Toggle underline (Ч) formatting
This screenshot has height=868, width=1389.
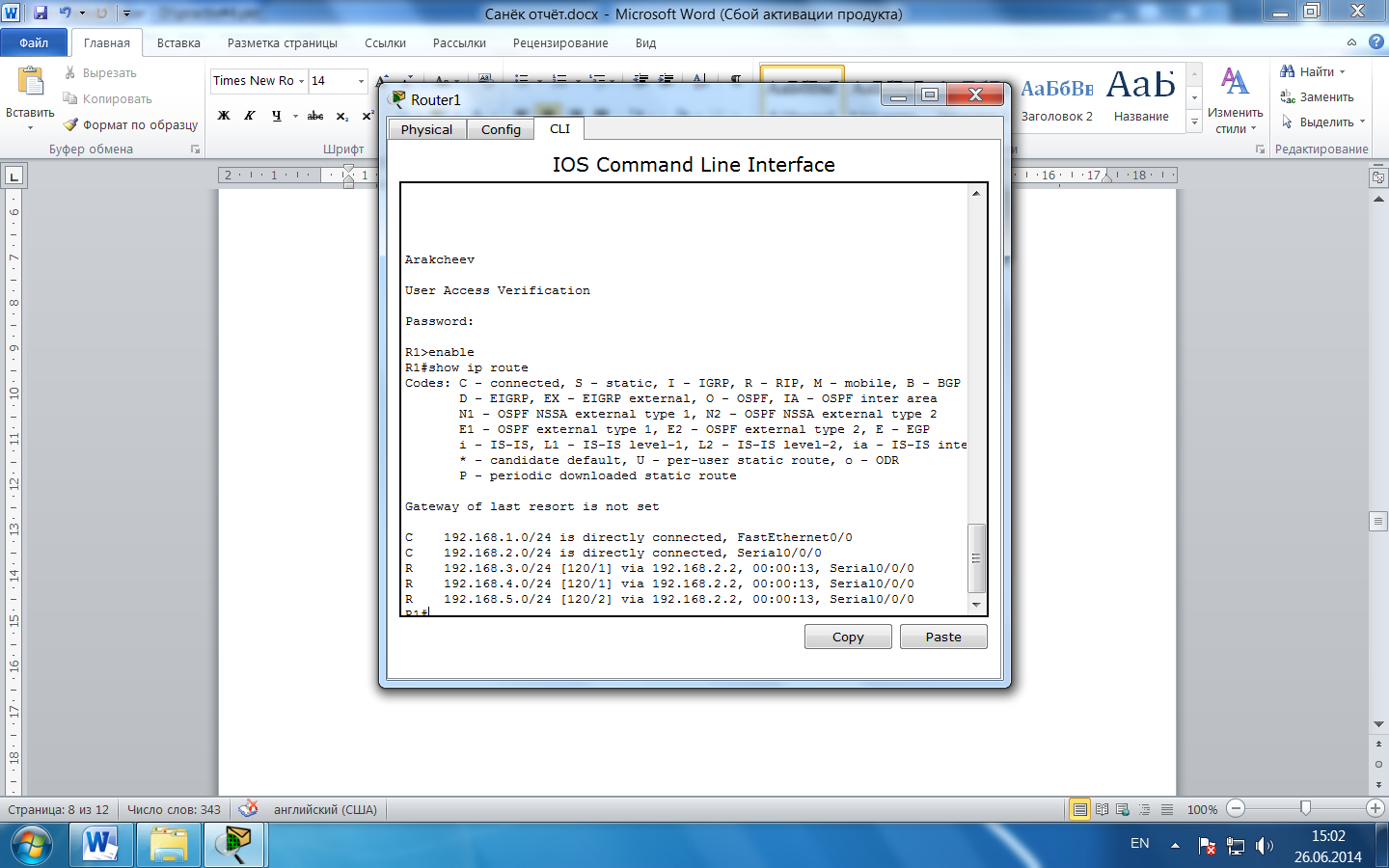pyautogui.click(x=276, y=116)
